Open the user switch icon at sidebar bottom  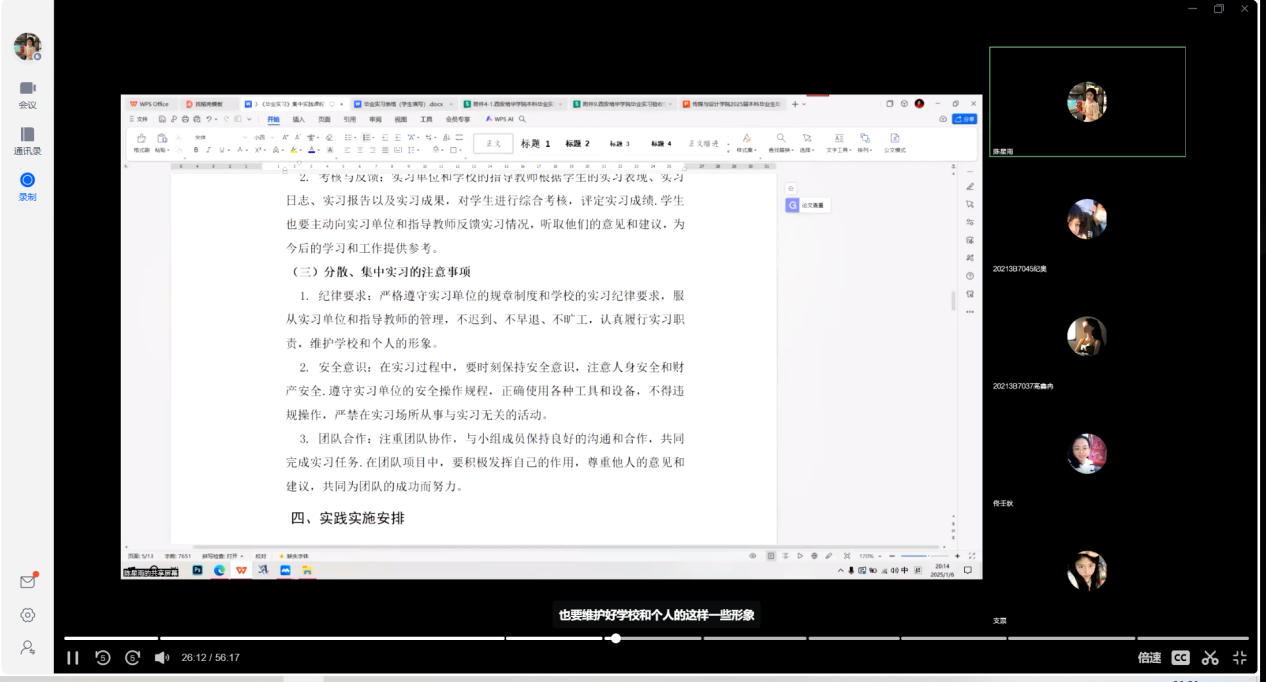(28, 648)
